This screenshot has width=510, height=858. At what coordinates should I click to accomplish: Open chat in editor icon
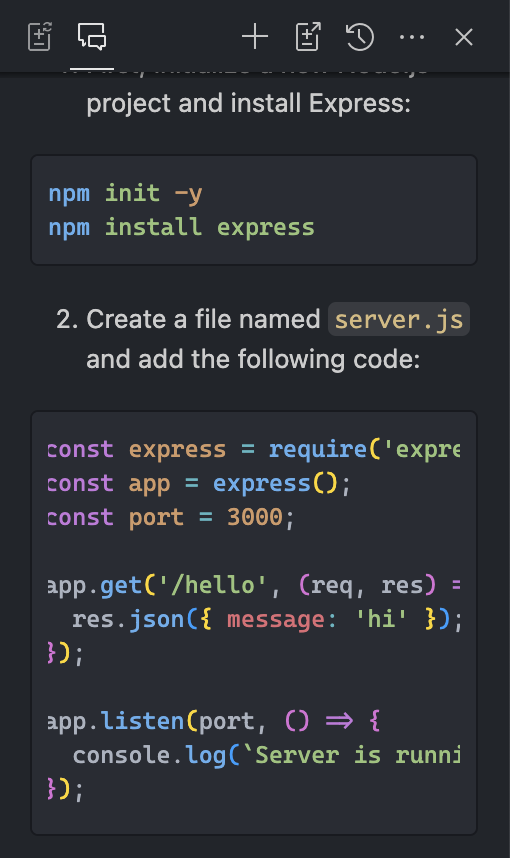[x=308, y=37]
